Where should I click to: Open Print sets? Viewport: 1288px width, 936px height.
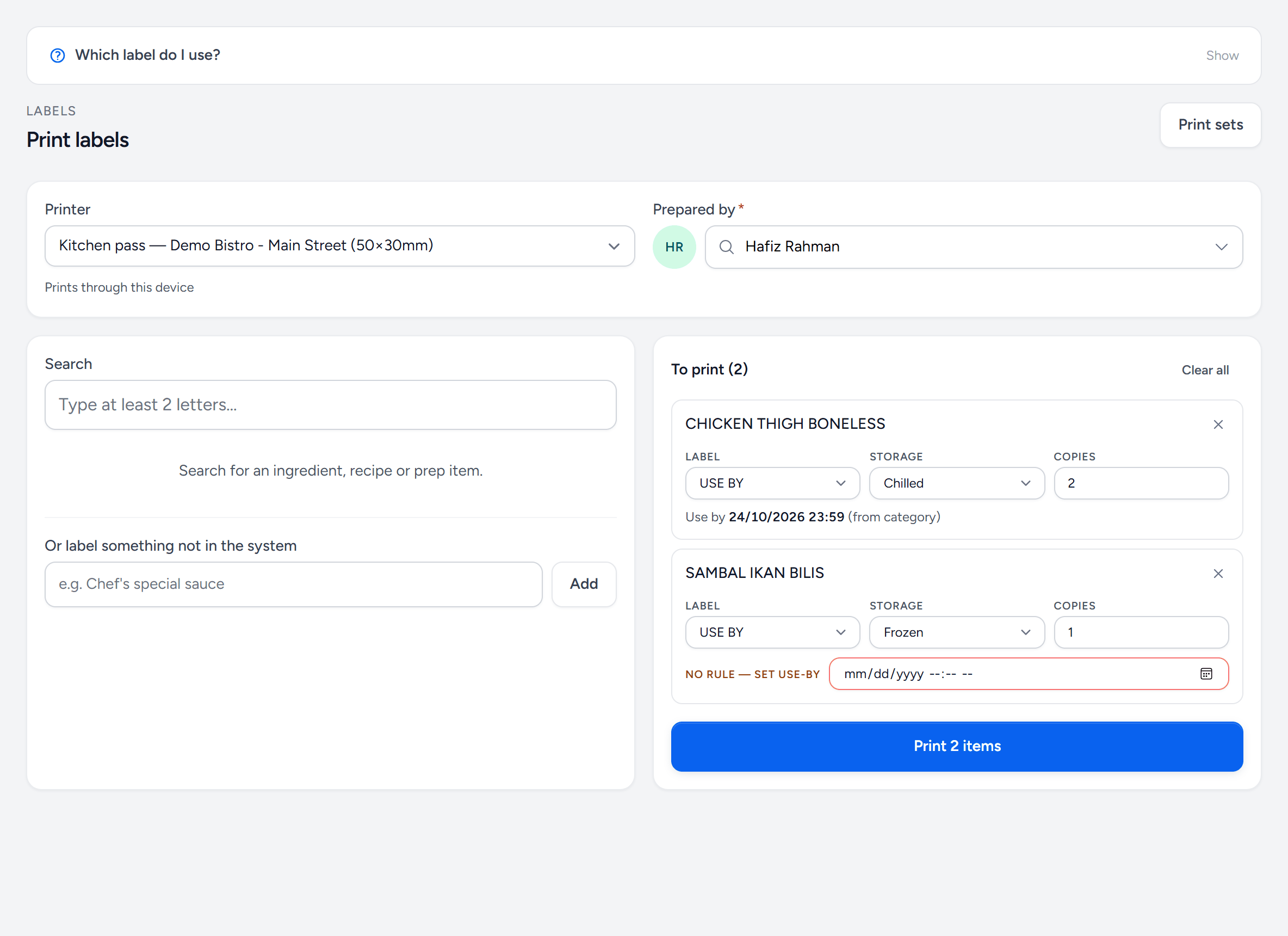click(x=1210, y=125)
